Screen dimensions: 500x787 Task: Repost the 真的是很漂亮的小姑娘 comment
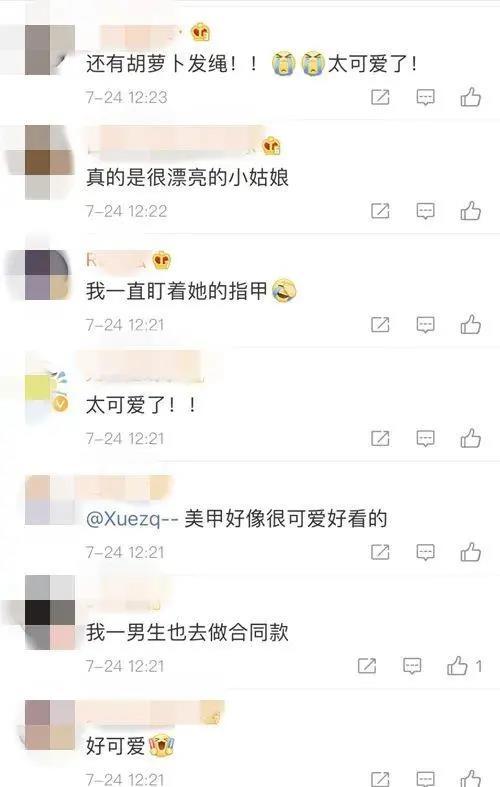[x=380, y=211]
